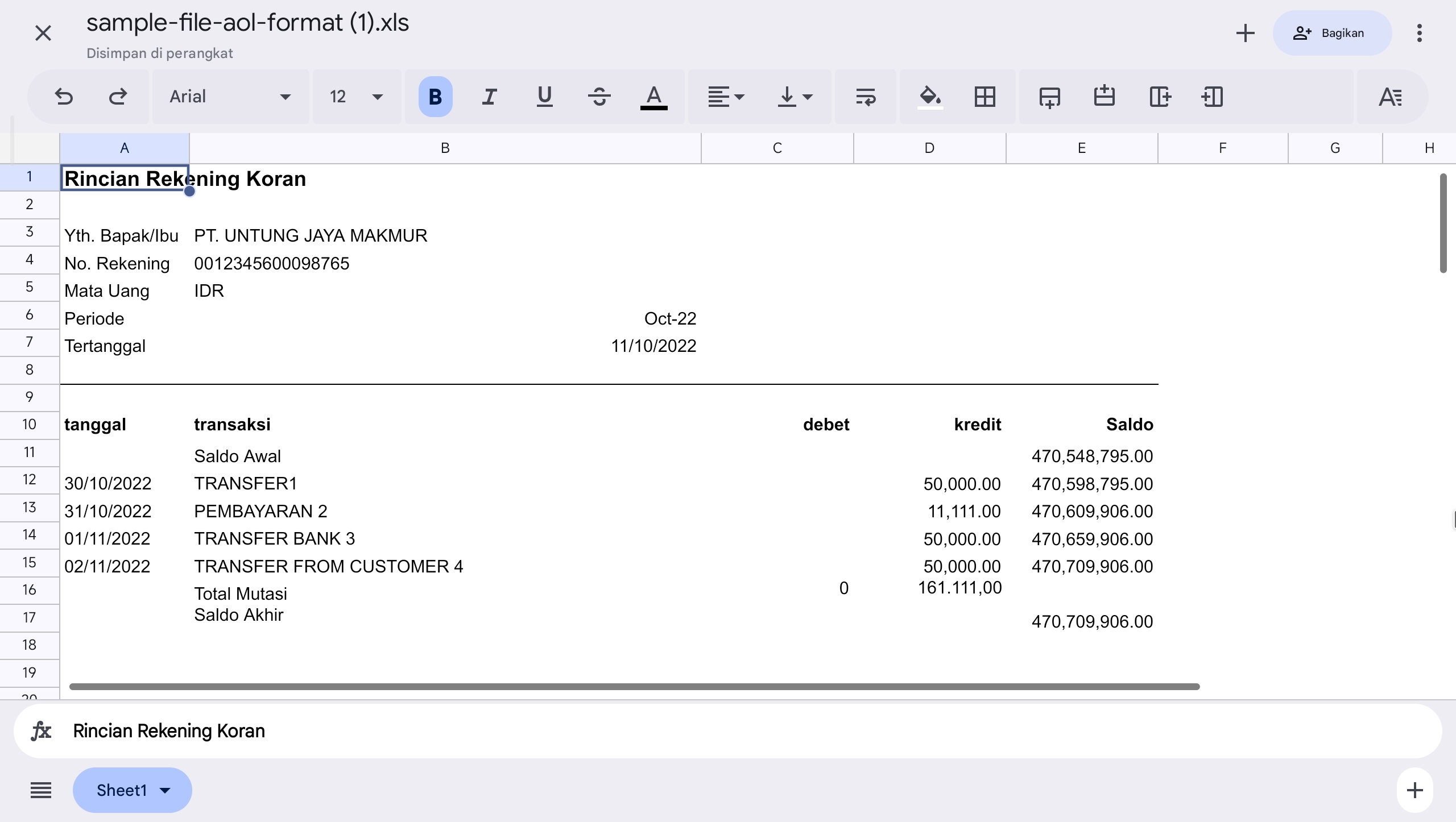
Task: Open the all sheets list icon
Action: (x=41, y=790)
